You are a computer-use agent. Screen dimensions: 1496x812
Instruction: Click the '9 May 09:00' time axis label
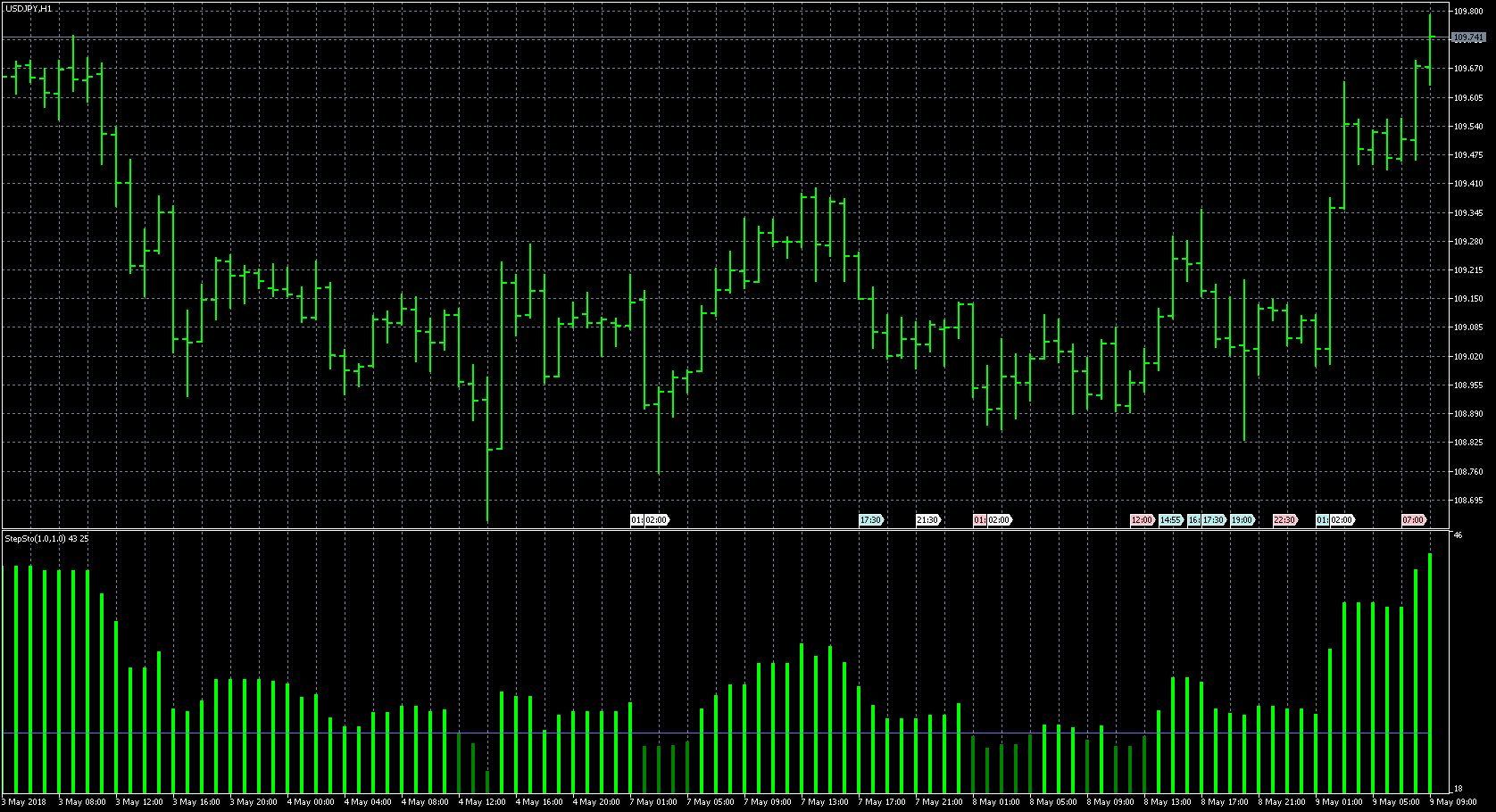pos(1453,802)
